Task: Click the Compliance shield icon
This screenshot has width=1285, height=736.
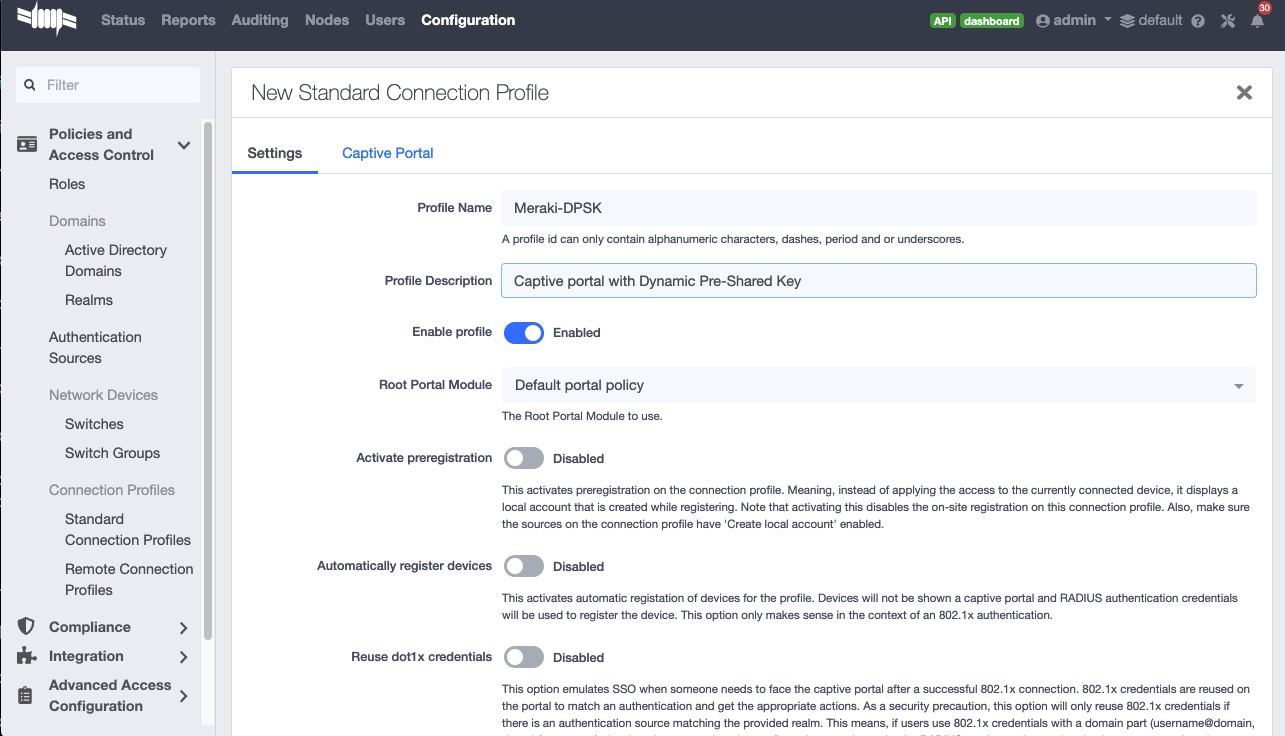Action: click(27, 627)
